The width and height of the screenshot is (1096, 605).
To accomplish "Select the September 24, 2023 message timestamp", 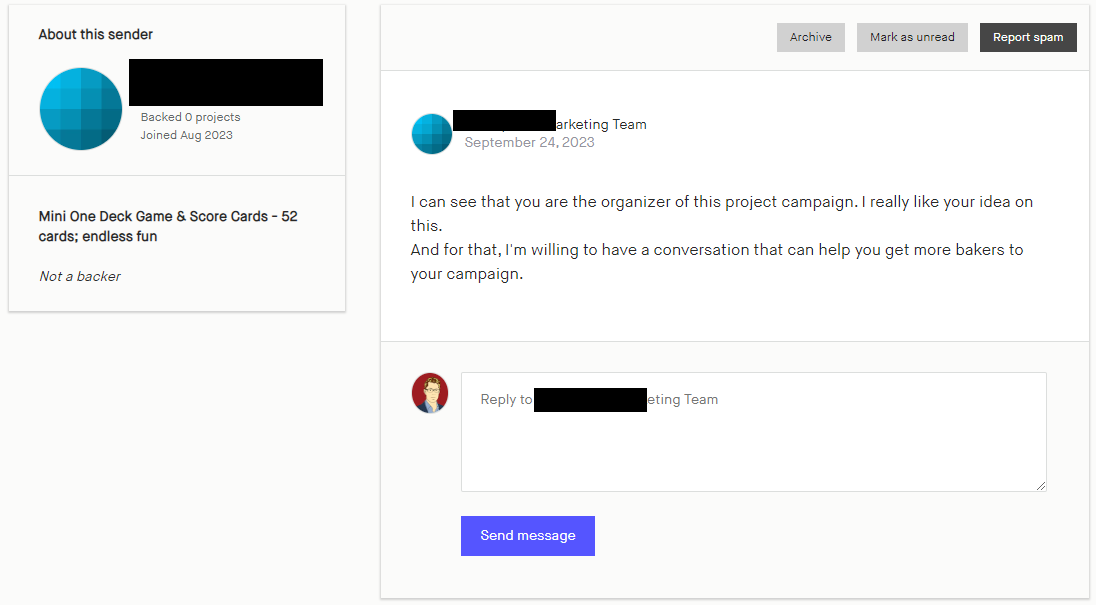I will point(528,142).
